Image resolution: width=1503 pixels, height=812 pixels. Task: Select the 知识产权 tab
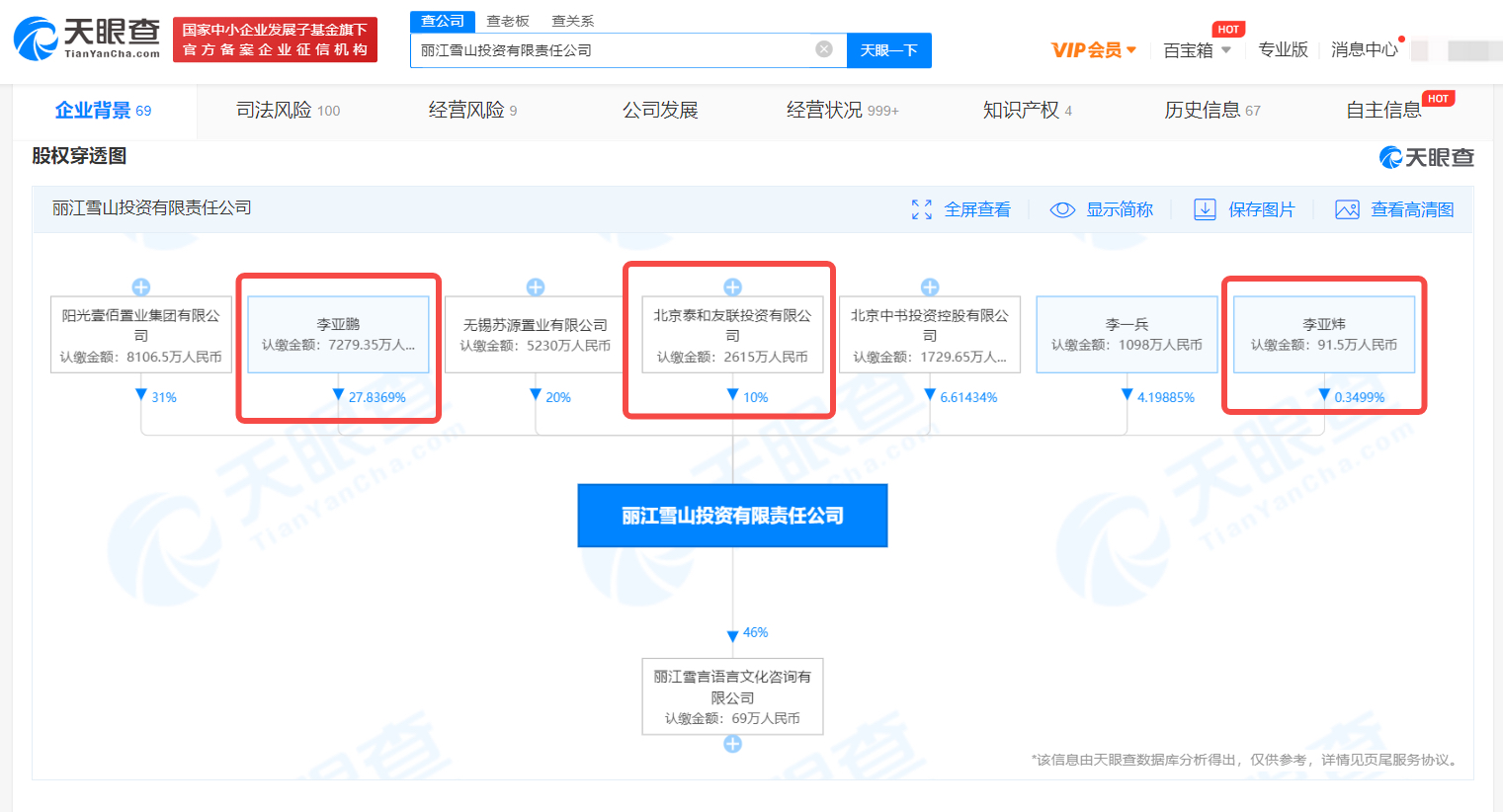coord(1027,111)
